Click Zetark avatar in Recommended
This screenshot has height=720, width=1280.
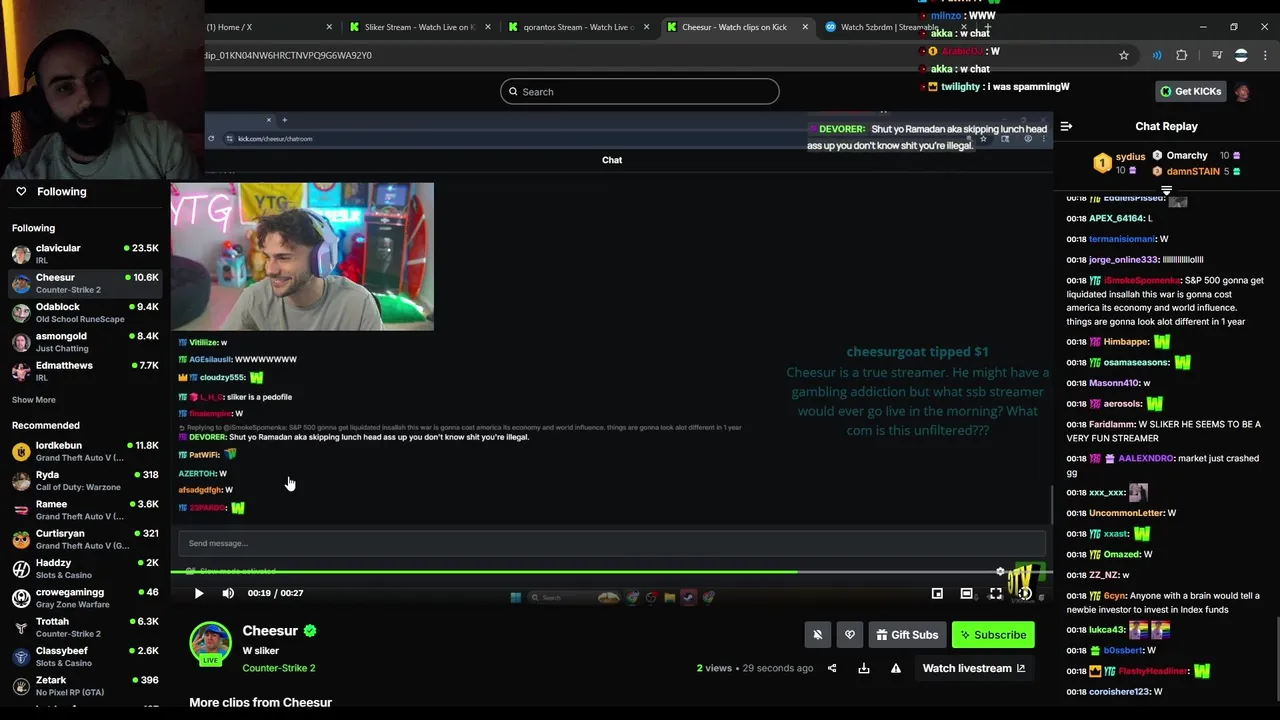21,686
